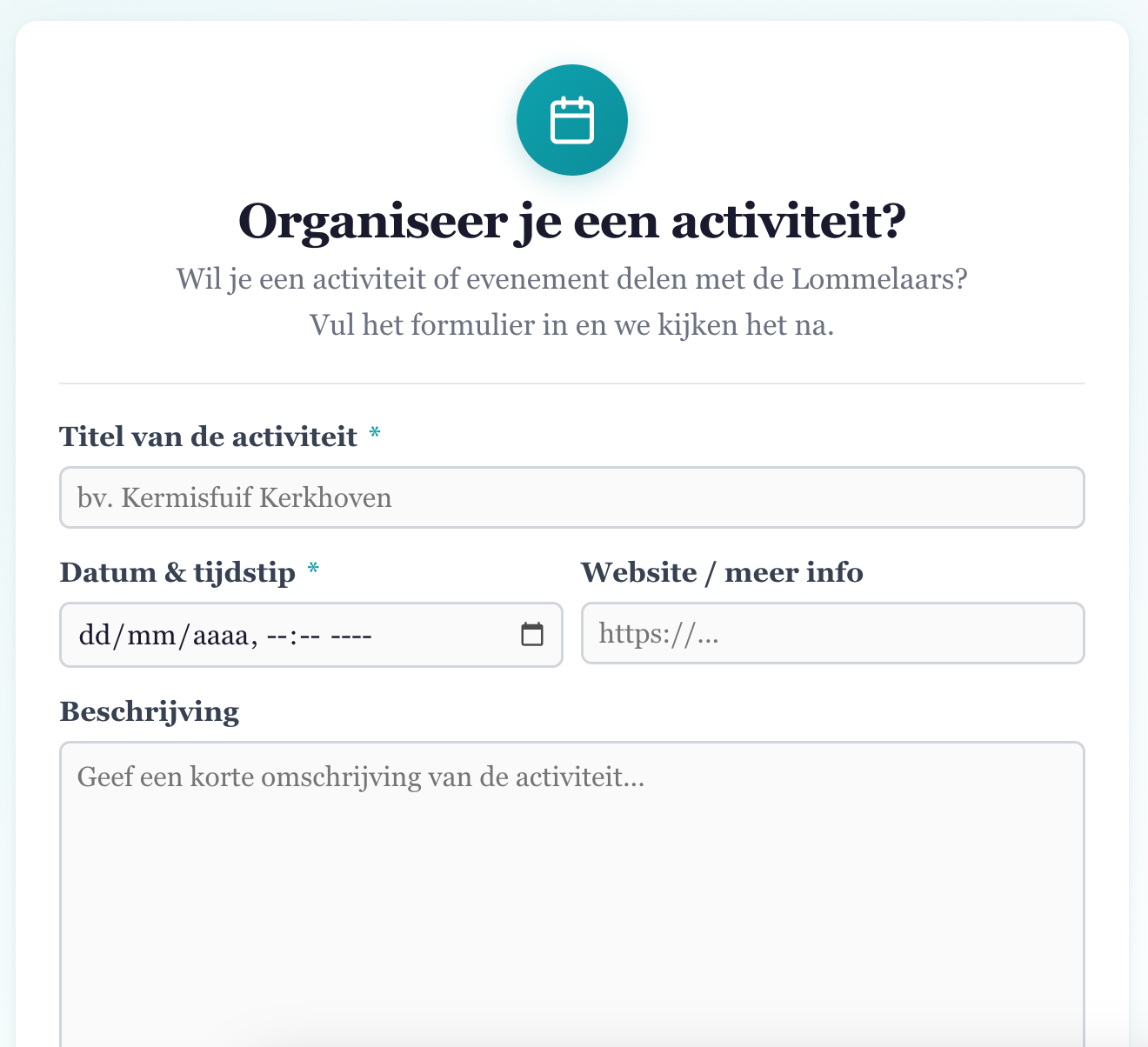Focus the Website / meer info field

832,633
